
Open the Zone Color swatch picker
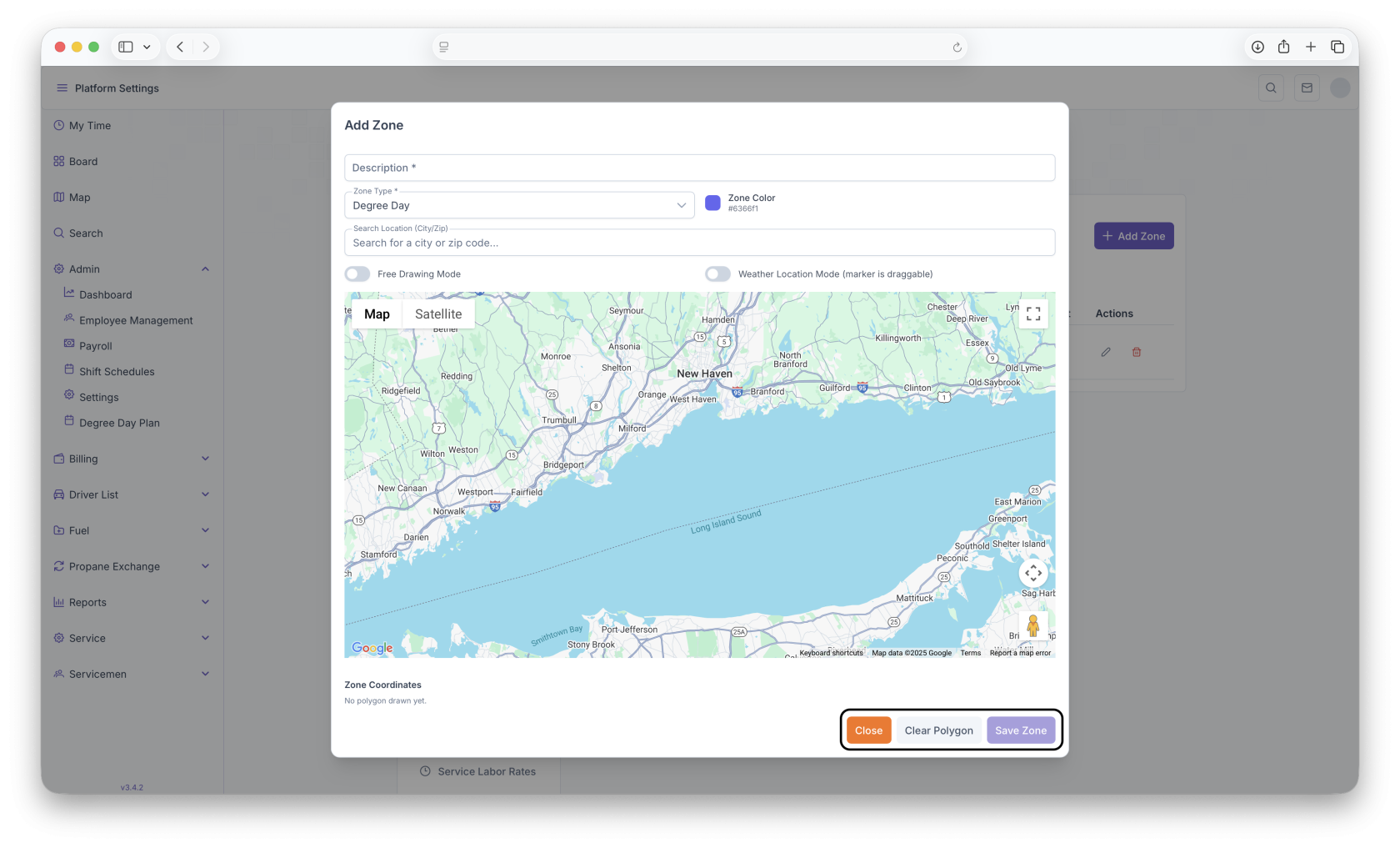click(x=712, y=203)
